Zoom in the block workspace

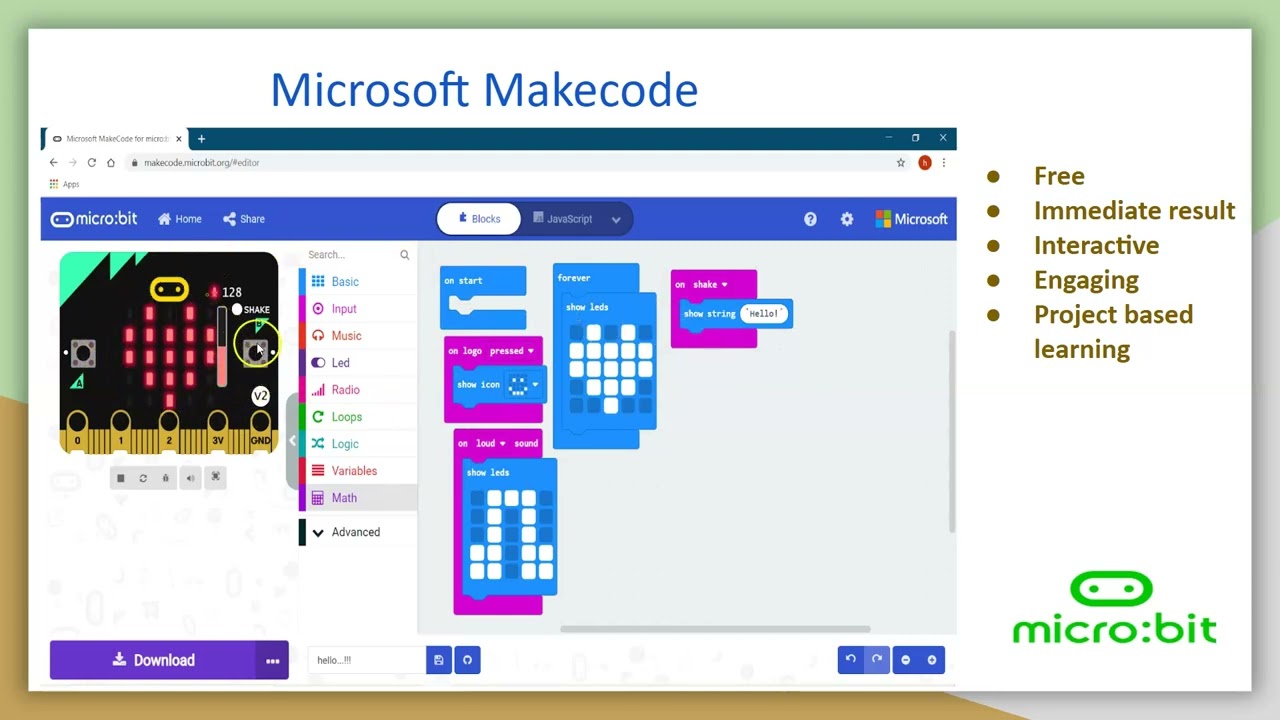(x=932, y=659)
